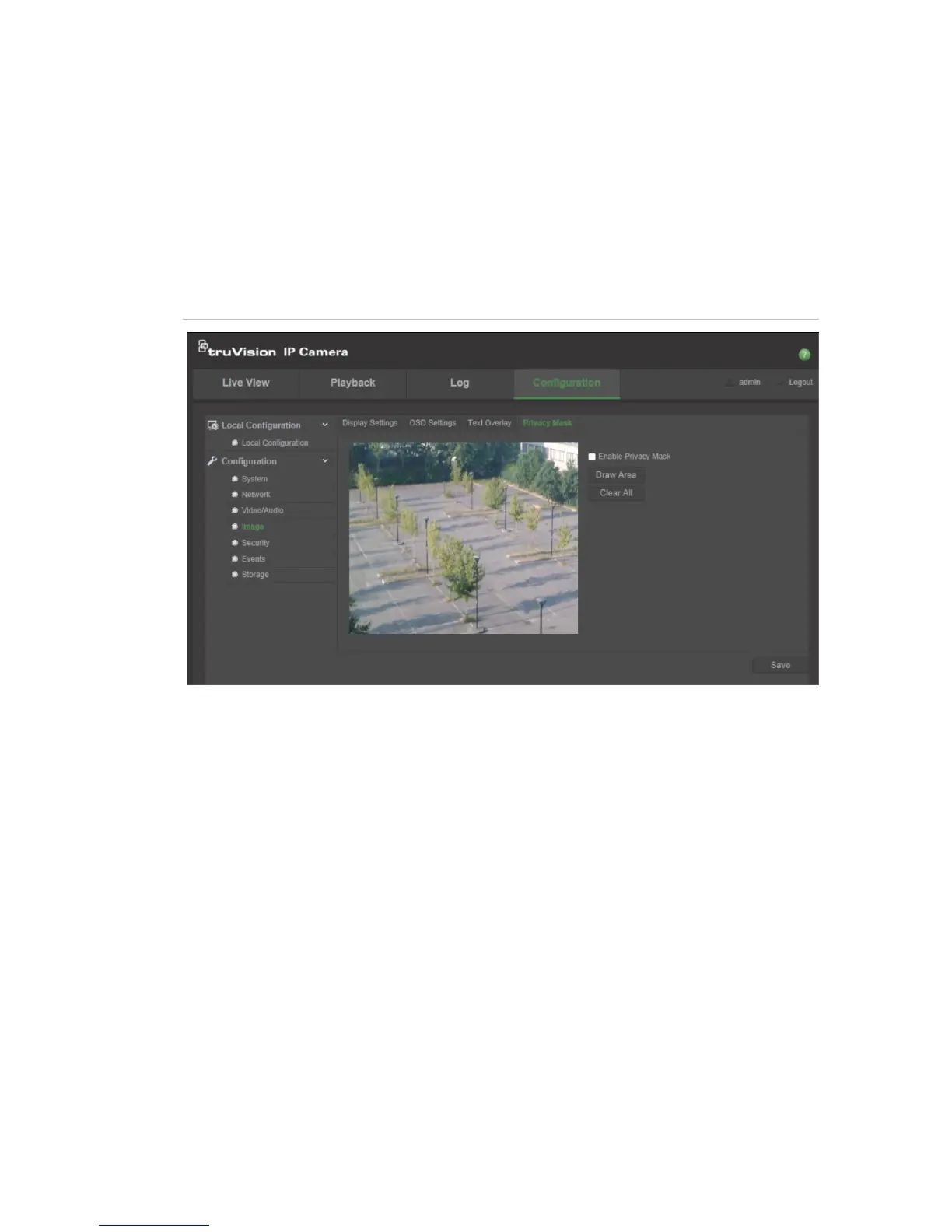The height and width of the screenshot is (1232, 952).
Task: Click the Clear All button
Action: (616, 493)
